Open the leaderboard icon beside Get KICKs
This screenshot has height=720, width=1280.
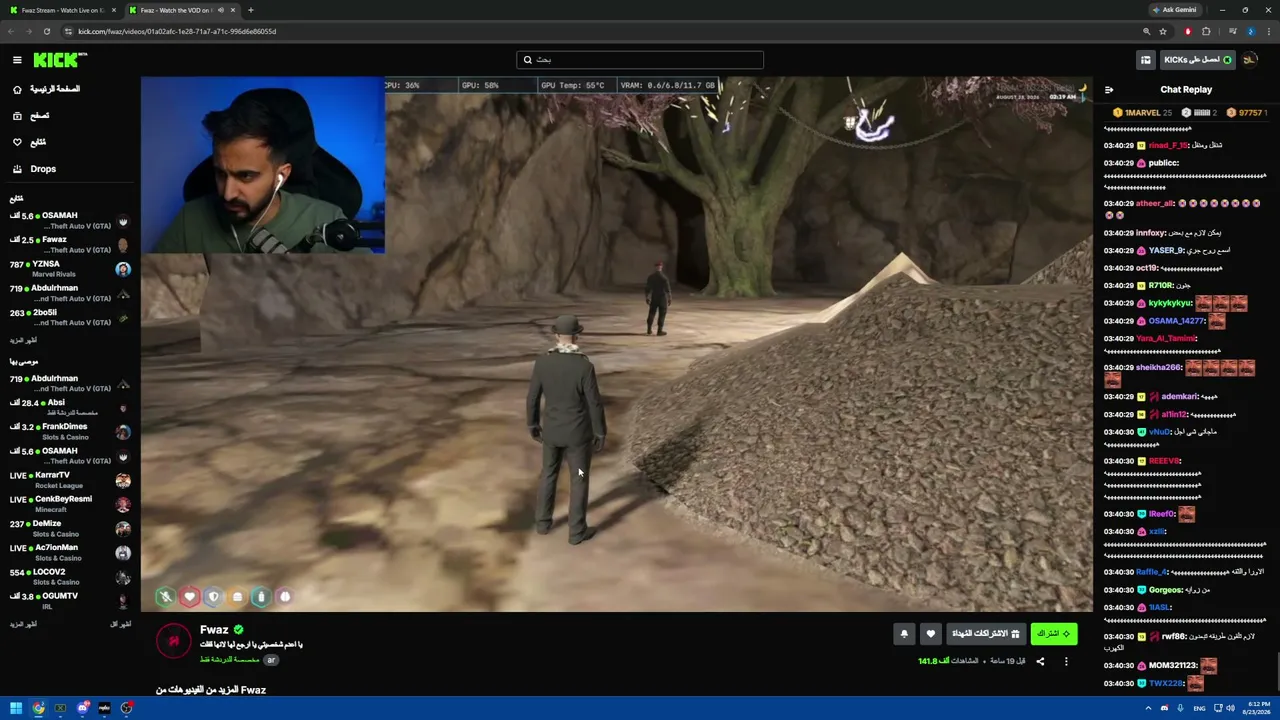coord(1146,60)
